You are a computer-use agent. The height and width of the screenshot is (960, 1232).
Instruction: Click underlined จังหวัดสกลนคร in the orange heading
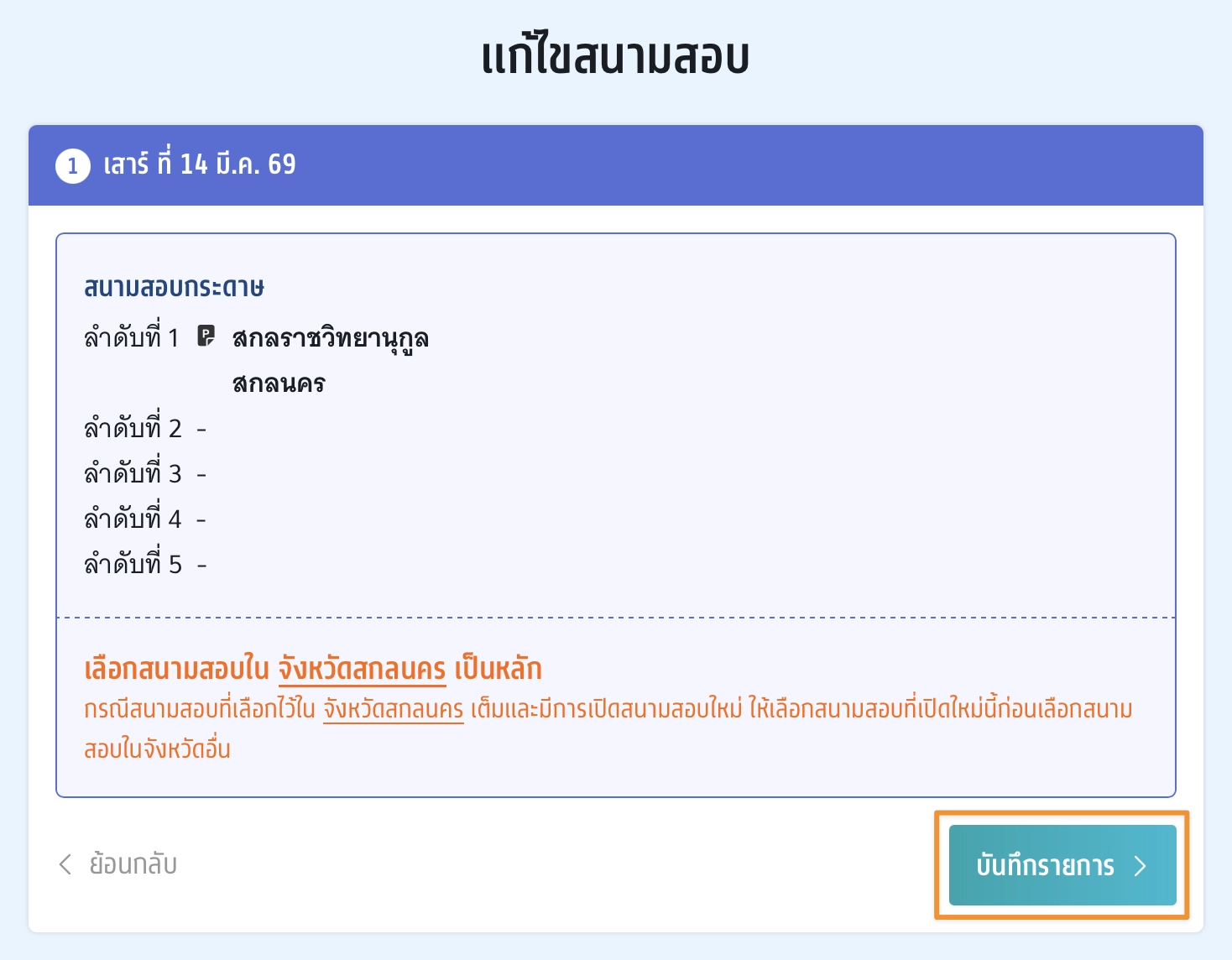[x=362, y=670]
